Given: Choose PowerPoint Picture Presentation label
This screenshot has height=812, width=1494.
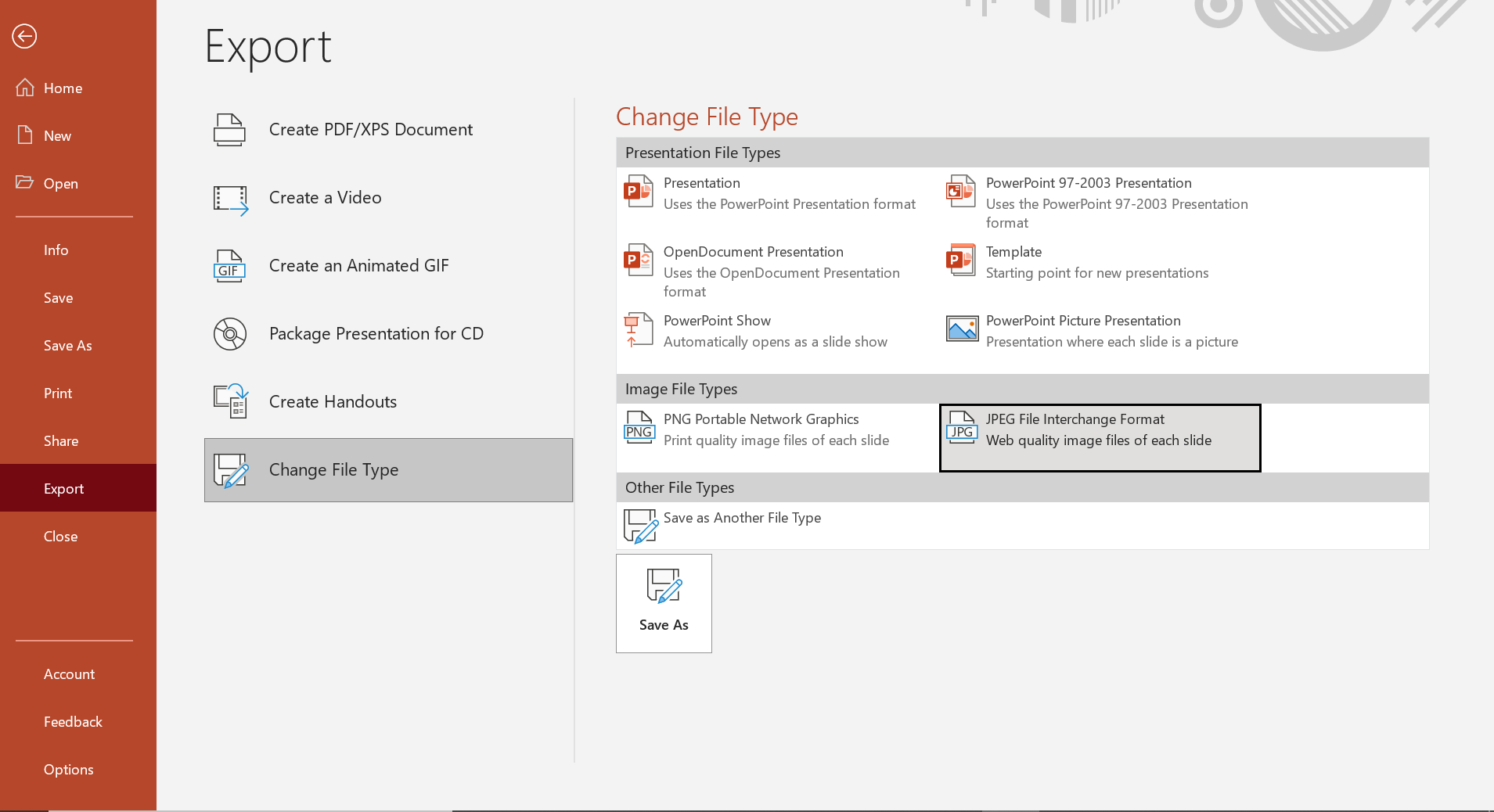Looking at the screenshot, I should point(1083,321).
